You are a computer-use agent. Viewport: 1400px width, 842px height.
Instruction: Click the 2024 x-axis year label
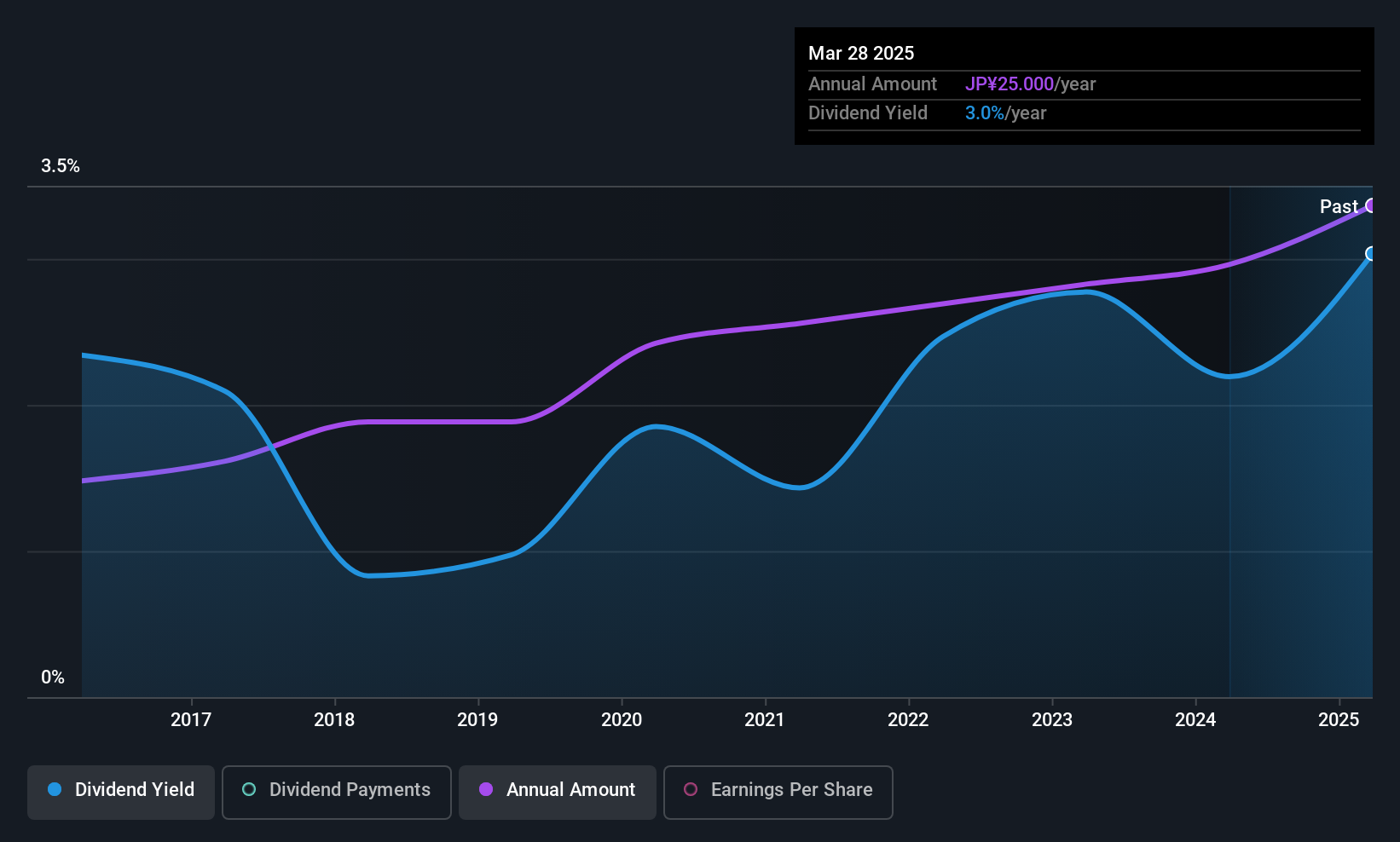(1195, 720)
